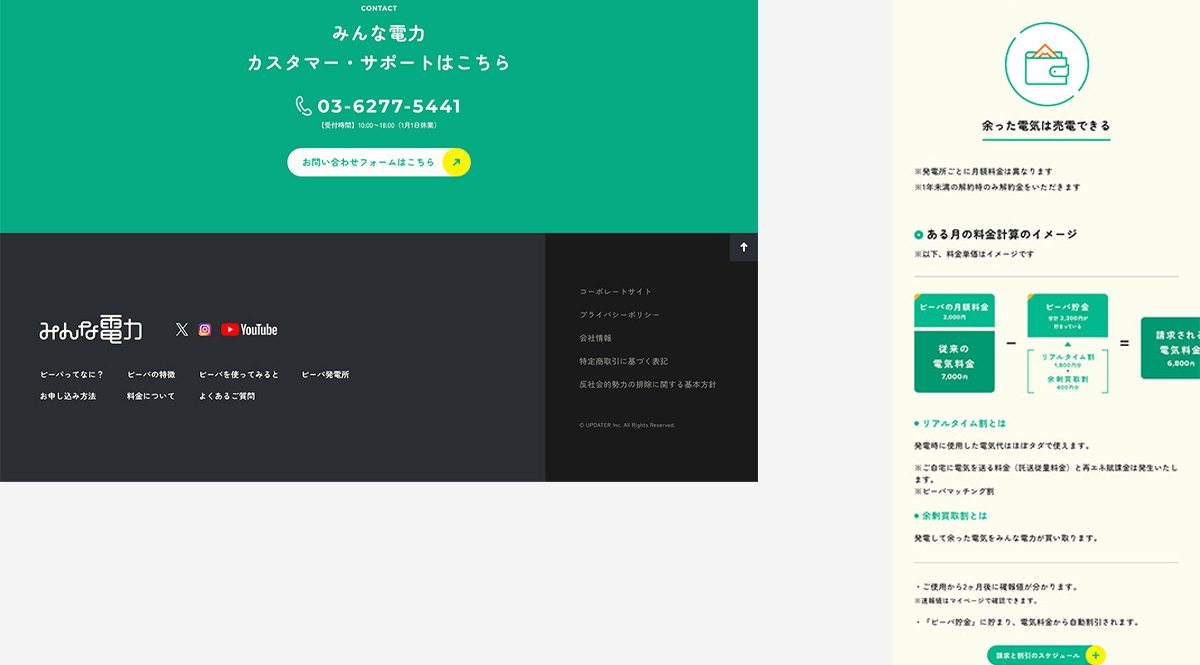Screen dimensions: 1200x665
Task: Click the ある月の料金計算のイメージ heading
Action: pos(1002,234)
